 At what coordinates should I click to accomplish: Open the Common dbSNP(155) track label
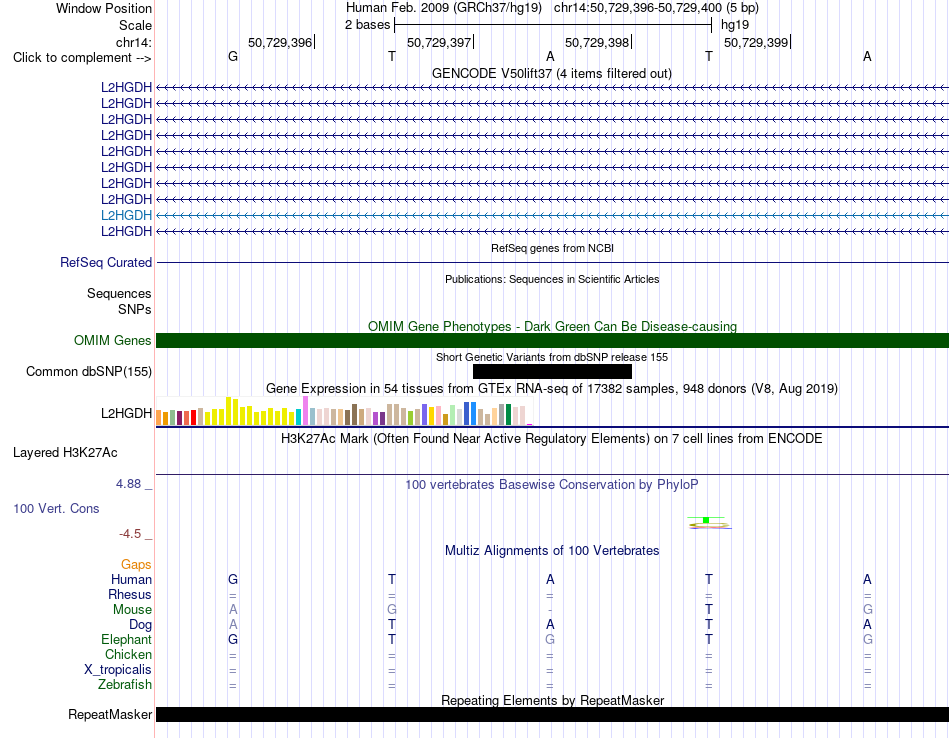pos(89,371)
